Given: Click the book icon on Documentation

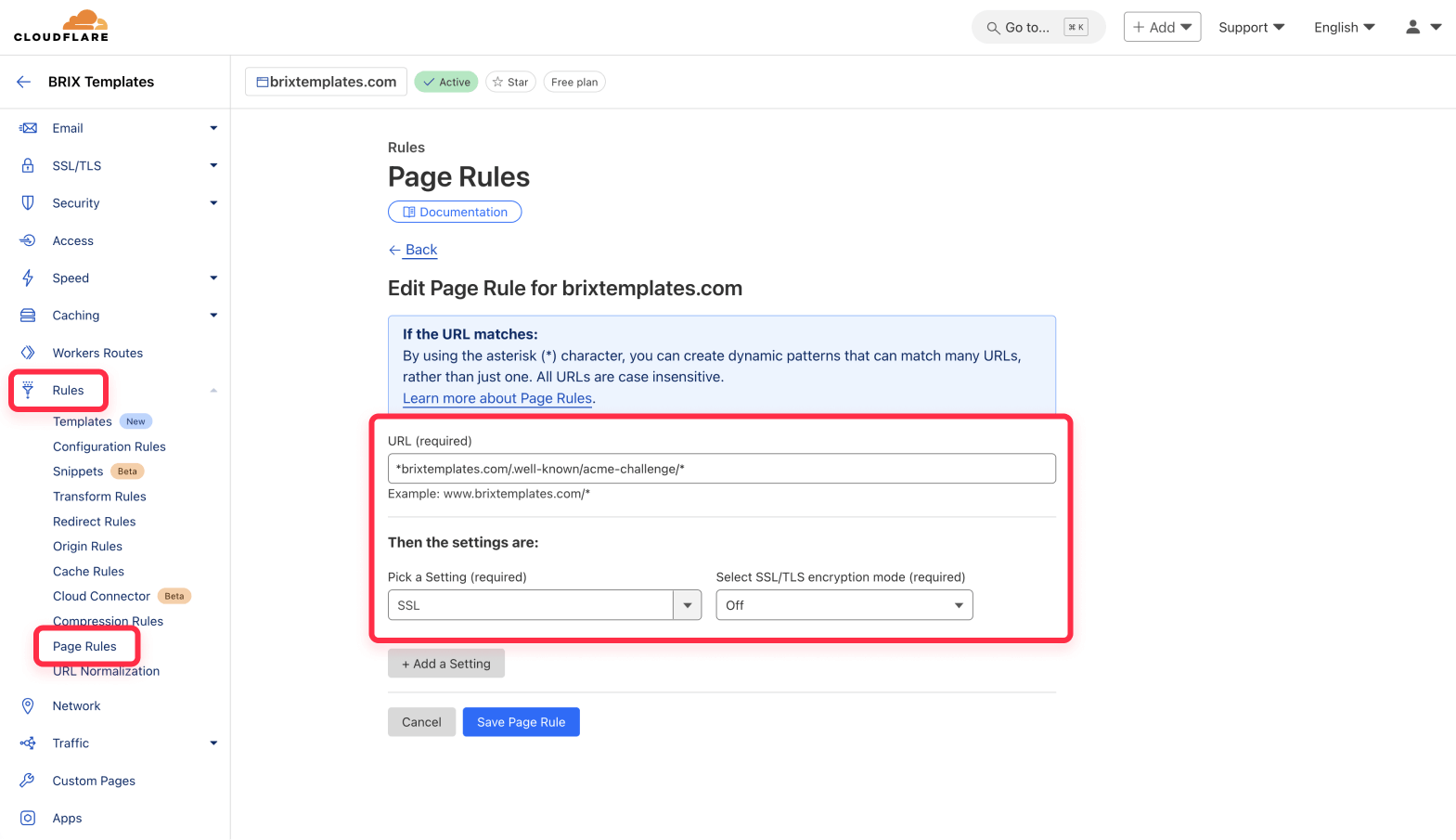Looking at the screenshot, I should coord(408,212).
